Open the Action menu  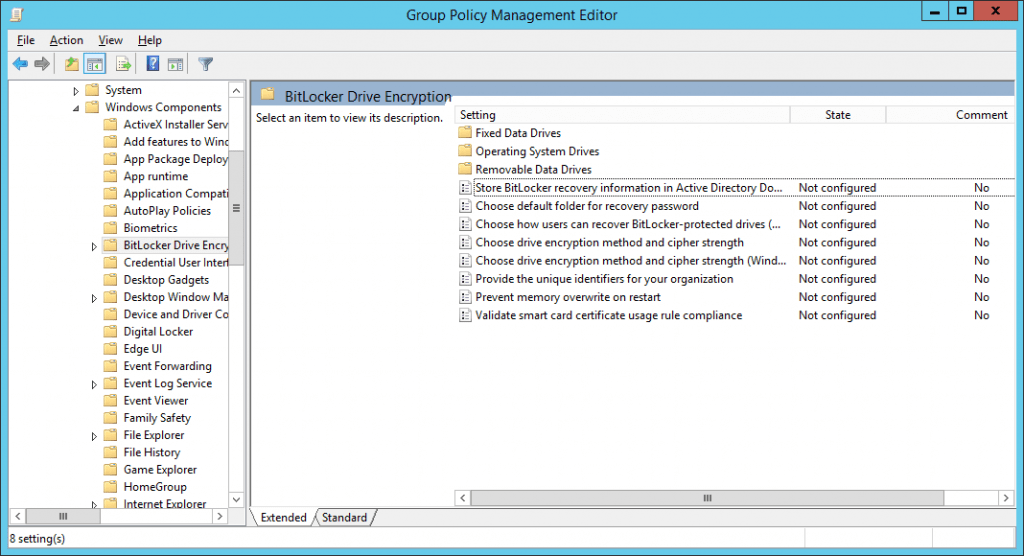point(66,40)
